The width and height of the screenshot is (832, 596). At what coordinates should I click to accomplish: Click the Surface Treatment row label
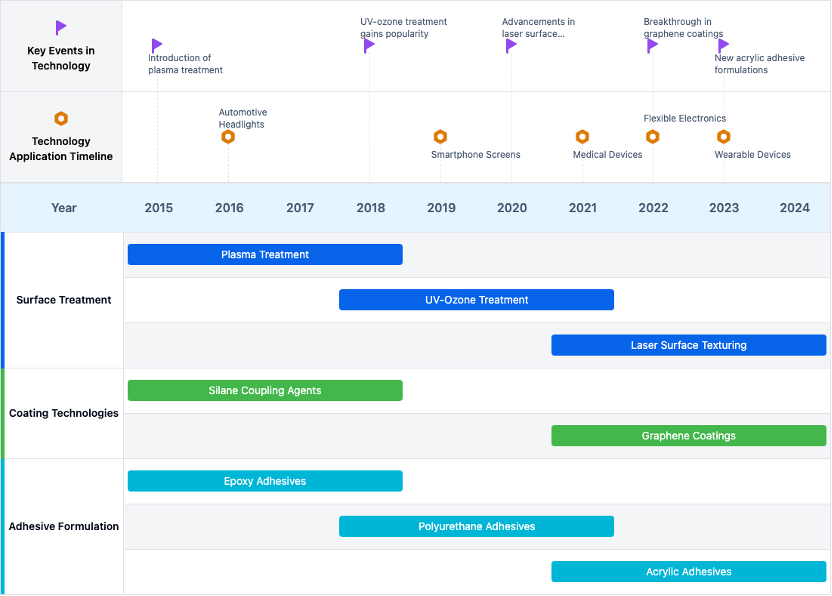pyautogui.click(x=64, y=300)
